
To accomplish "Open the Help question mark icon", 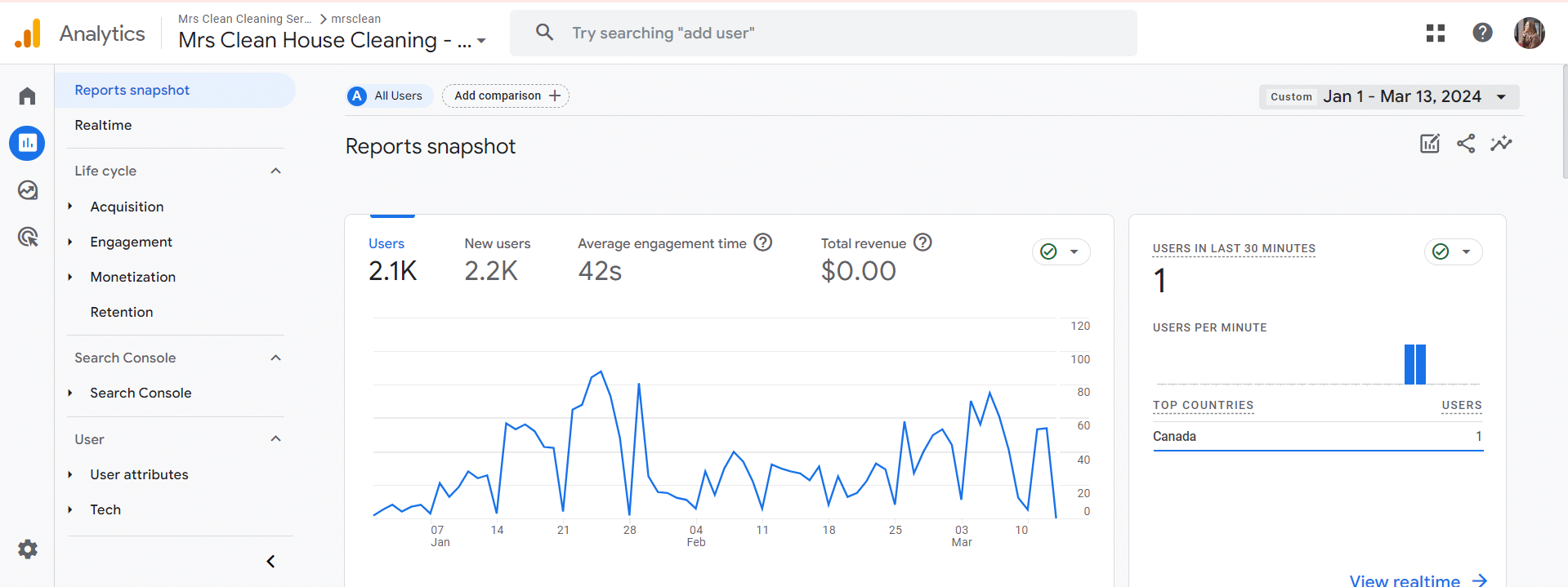I will pos(1482,33).
